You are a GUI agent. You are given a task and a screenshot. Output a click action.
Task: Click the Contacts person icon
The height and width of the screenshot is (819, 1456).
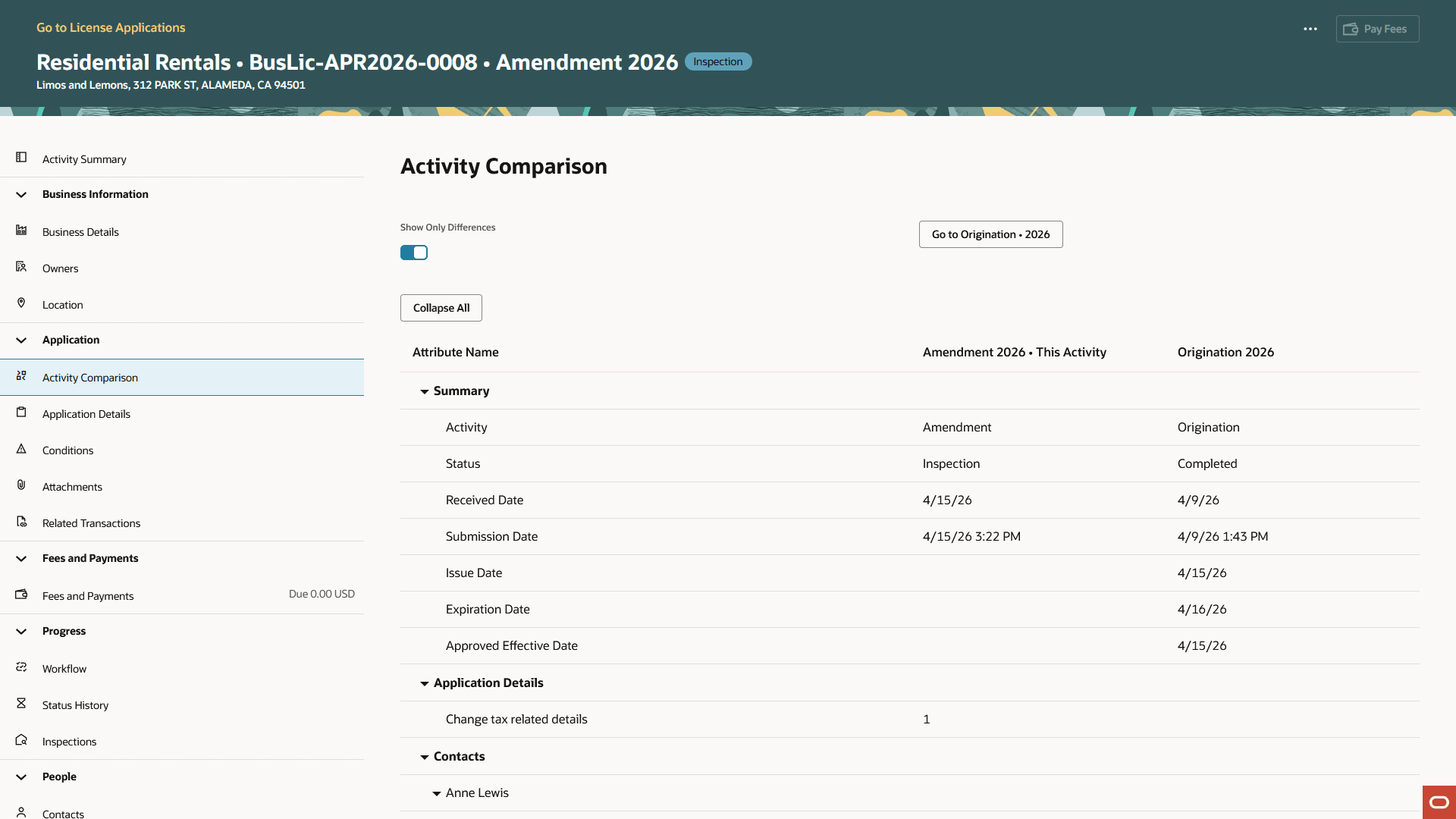pyautogui.click(x=21, y=812)
